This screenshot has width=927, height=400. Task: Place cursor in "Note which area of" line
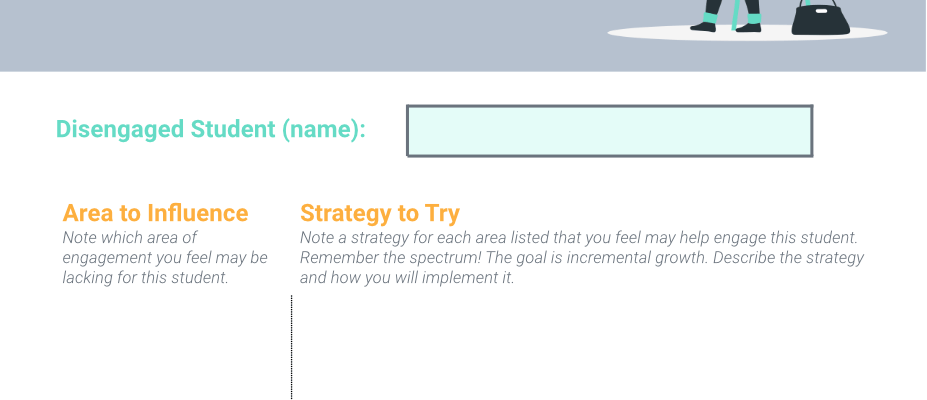pyautogui.click(x=130, y=238)
